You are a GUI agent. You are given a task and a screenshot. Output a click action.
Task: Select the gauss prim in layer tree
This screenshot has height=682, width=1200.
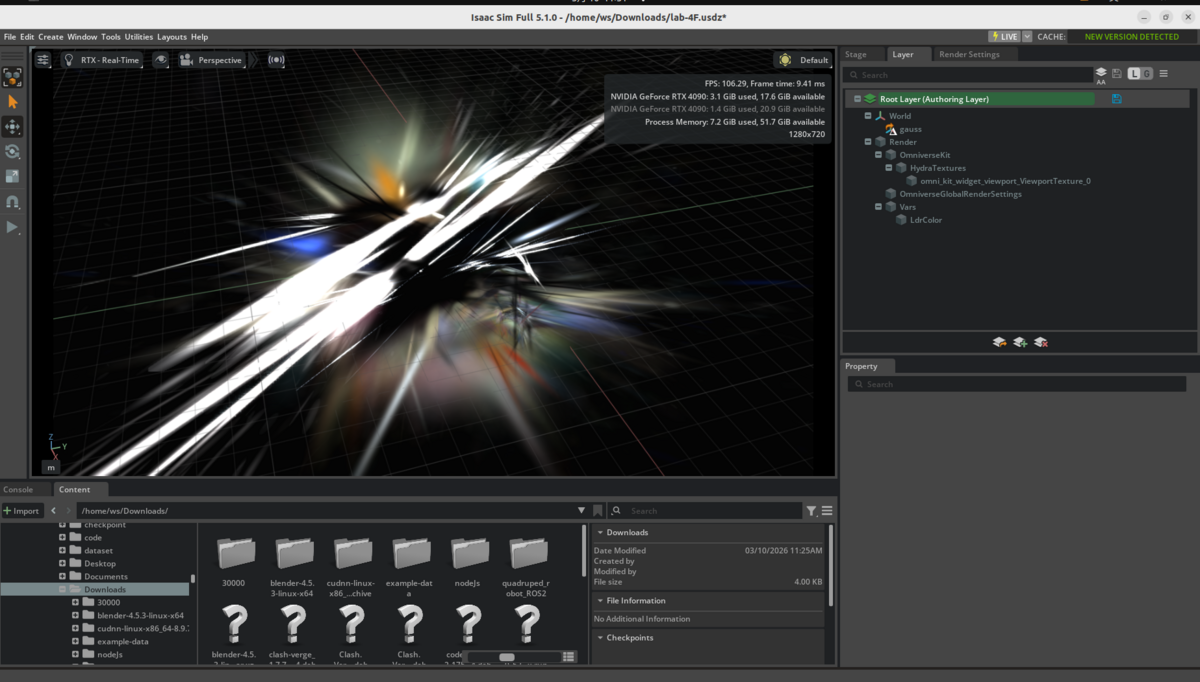point(910,129)
